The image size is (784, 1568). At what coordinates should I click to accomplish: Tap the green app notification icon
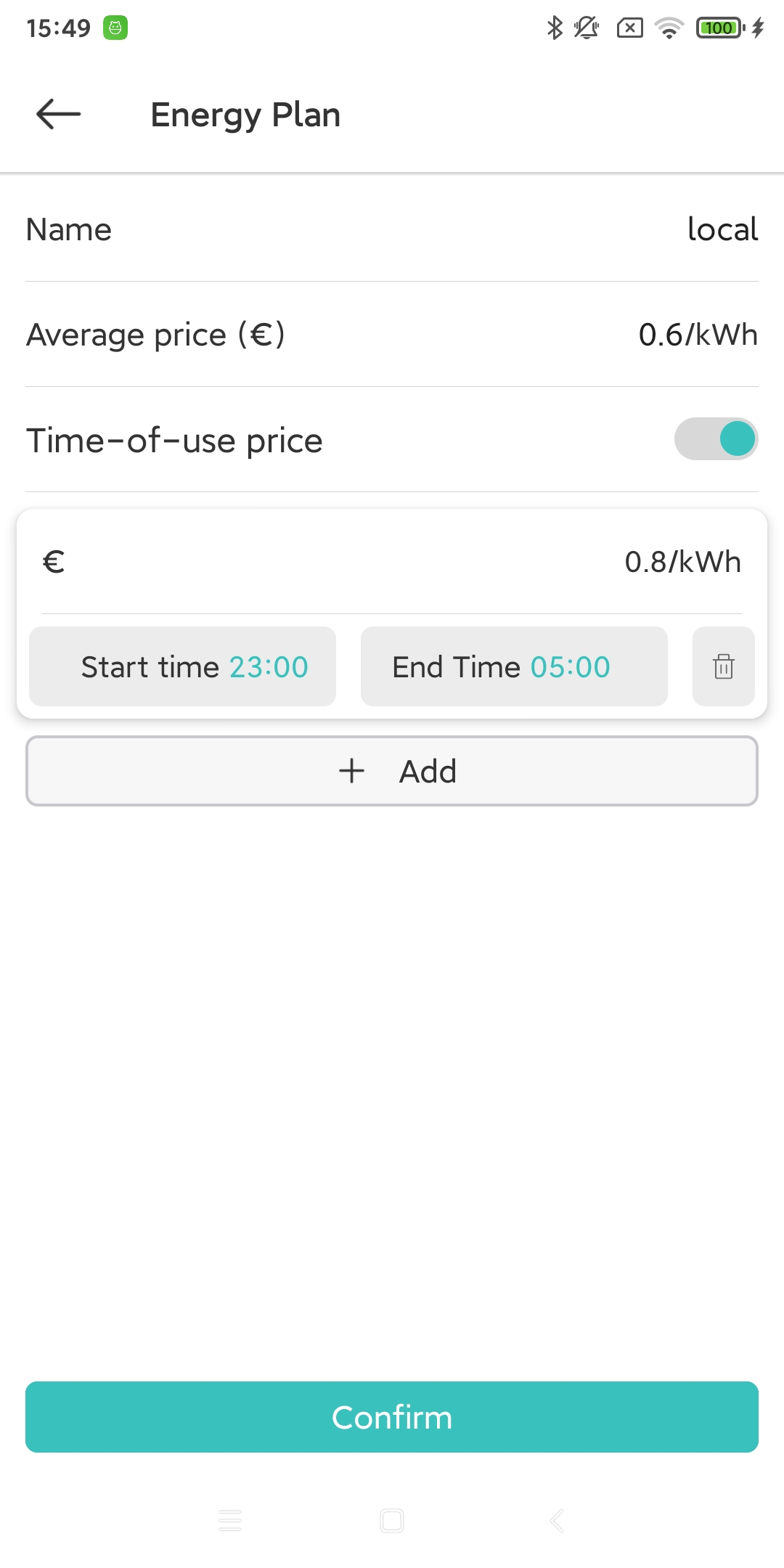coord(115,28)
